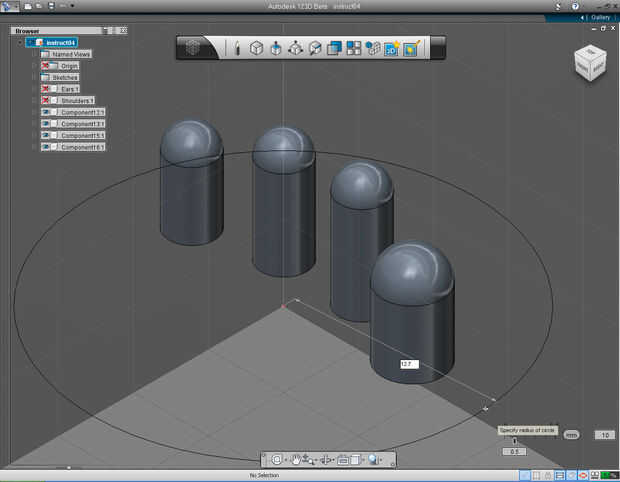The height and width of the screenshot is (482, 620).
Task: Open the Gallery tab
Action: tap(599, 17)
